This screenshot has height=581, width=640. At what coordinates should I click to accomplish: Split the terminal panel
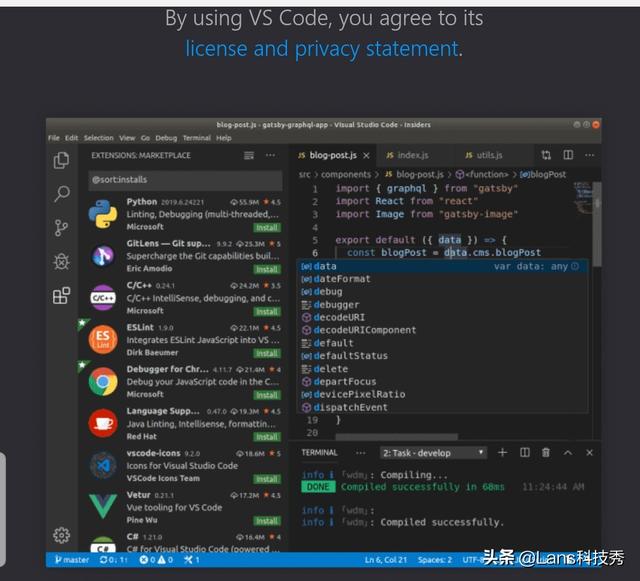tap(525, 452)
